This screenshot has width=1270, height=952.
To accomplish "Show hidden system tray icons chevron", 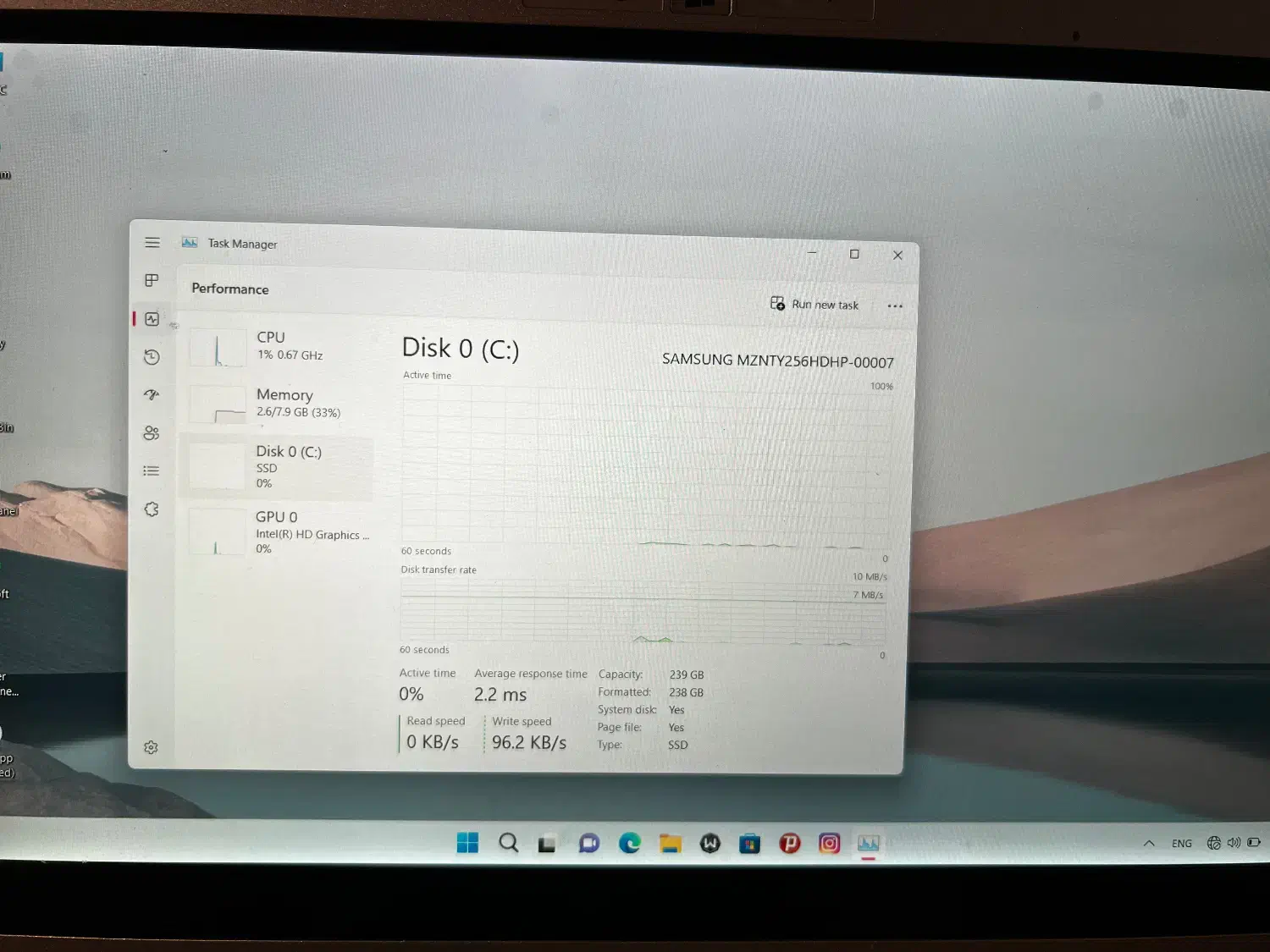I will 1149,844.
